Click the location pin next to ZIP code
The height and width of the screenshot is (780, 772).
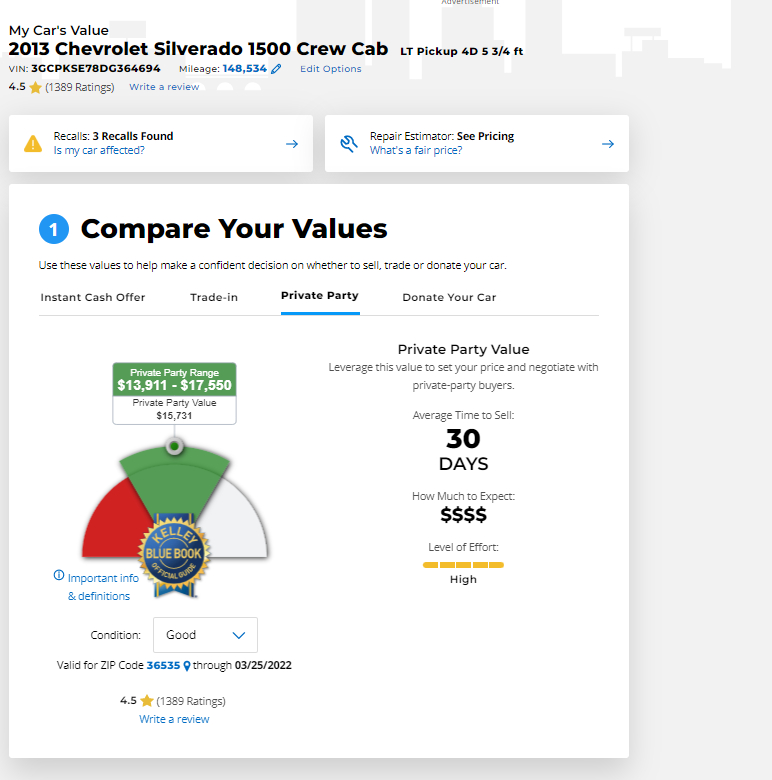(187, 666)
